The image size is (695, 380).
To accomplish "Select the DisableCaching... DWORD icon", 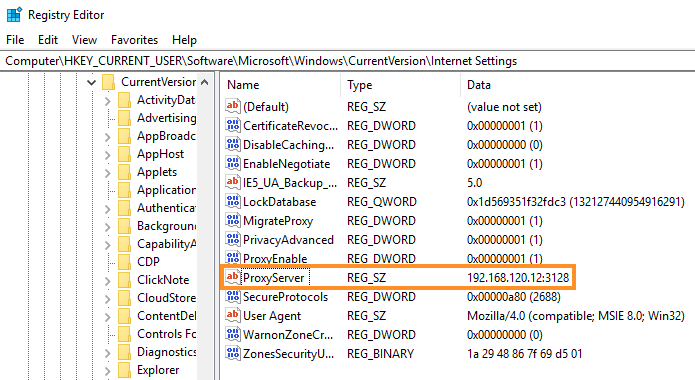I will 233,145.
